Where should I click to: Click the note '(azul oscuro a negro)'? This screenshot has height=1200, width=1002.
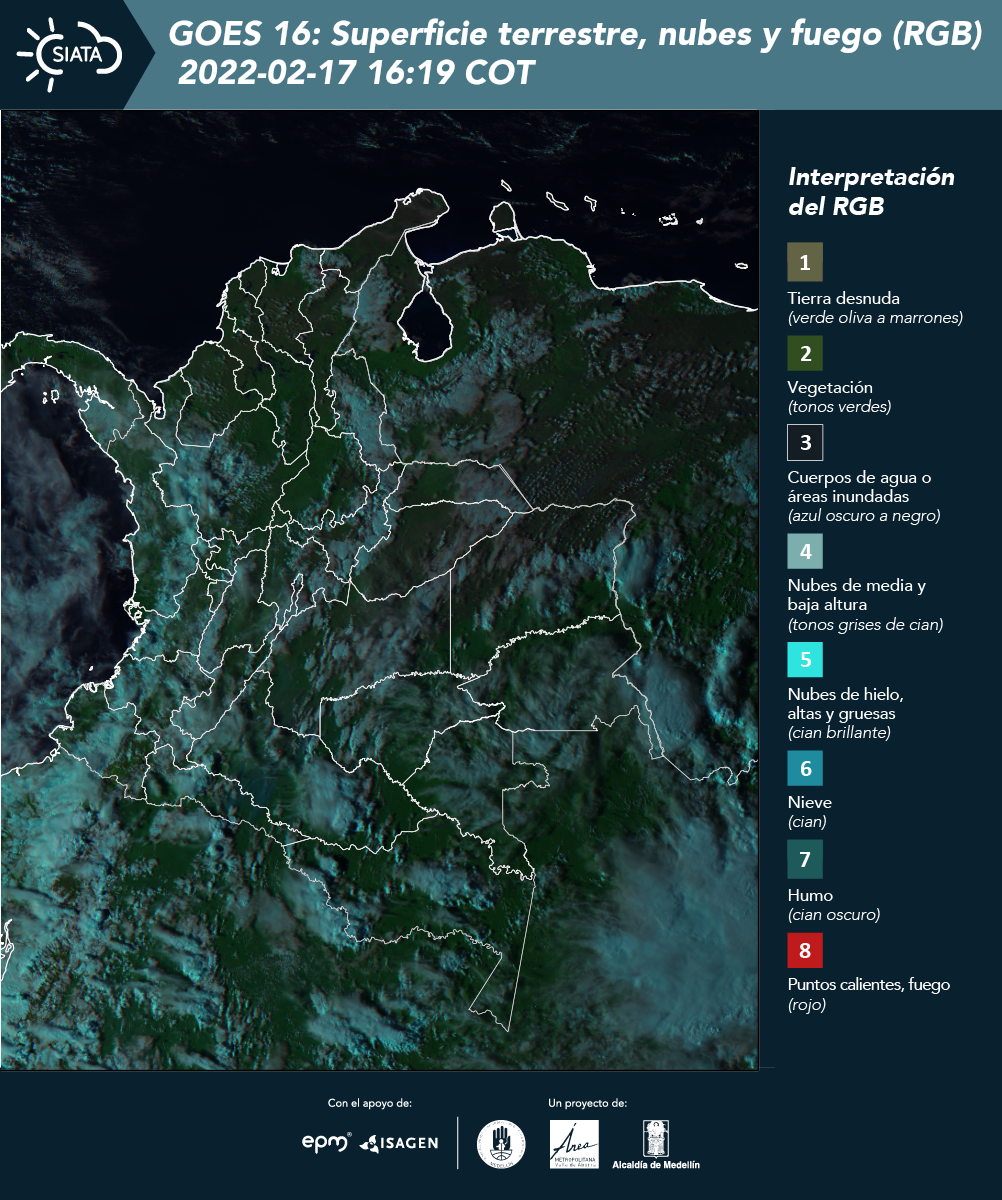(x=864, y=516)
